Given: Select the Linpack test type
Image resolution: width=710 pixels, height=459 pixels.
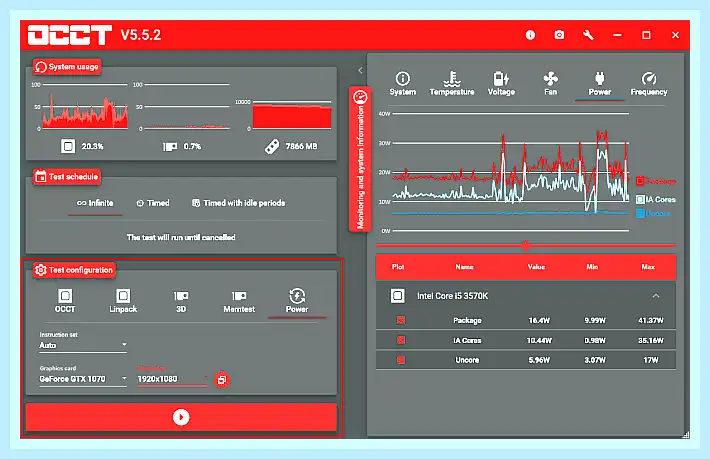Looking at the screenshot, I should (x=123, y=301).
